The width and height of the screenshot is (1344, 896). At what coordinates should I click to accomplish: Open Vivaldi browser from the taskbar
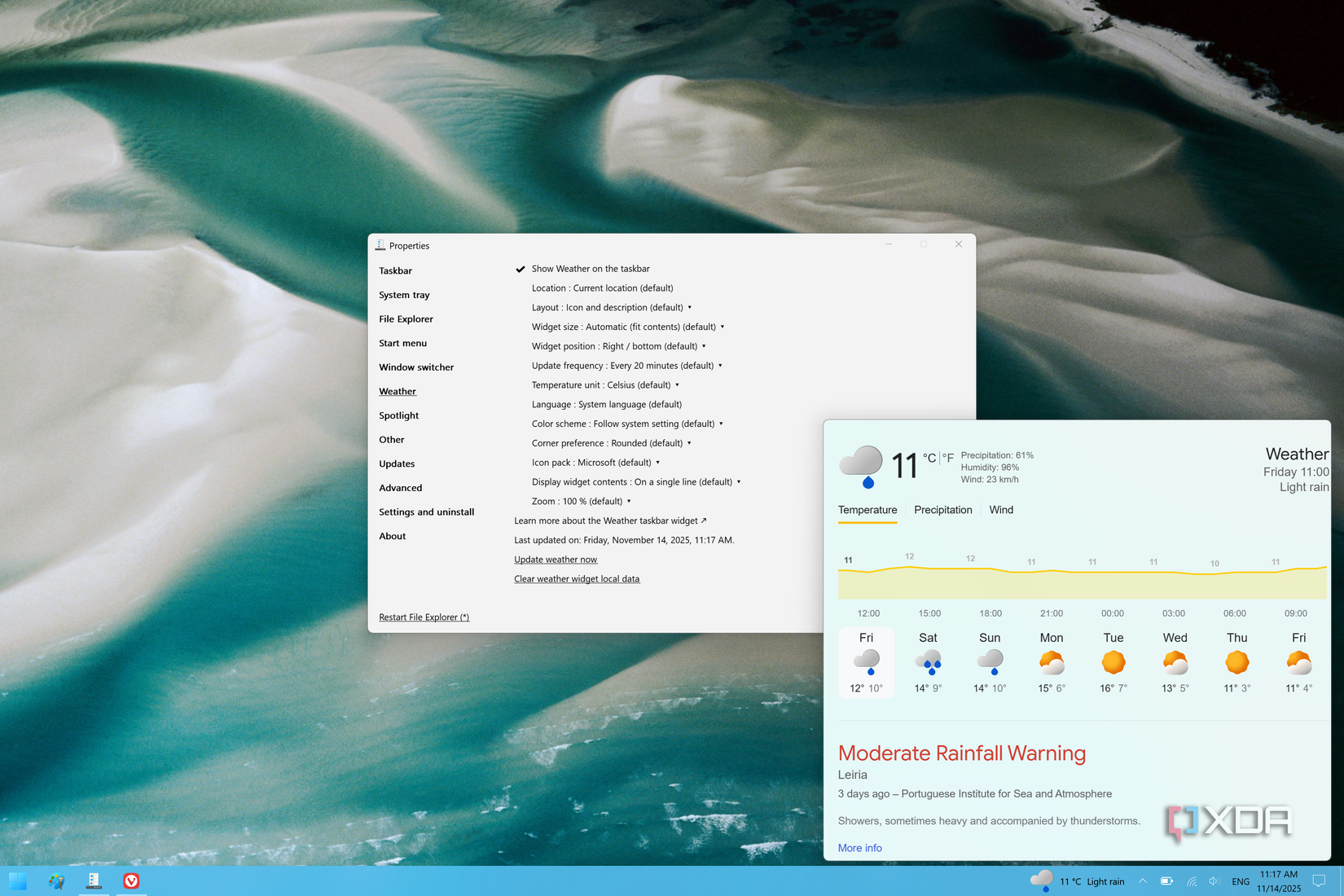pos(131,881)
